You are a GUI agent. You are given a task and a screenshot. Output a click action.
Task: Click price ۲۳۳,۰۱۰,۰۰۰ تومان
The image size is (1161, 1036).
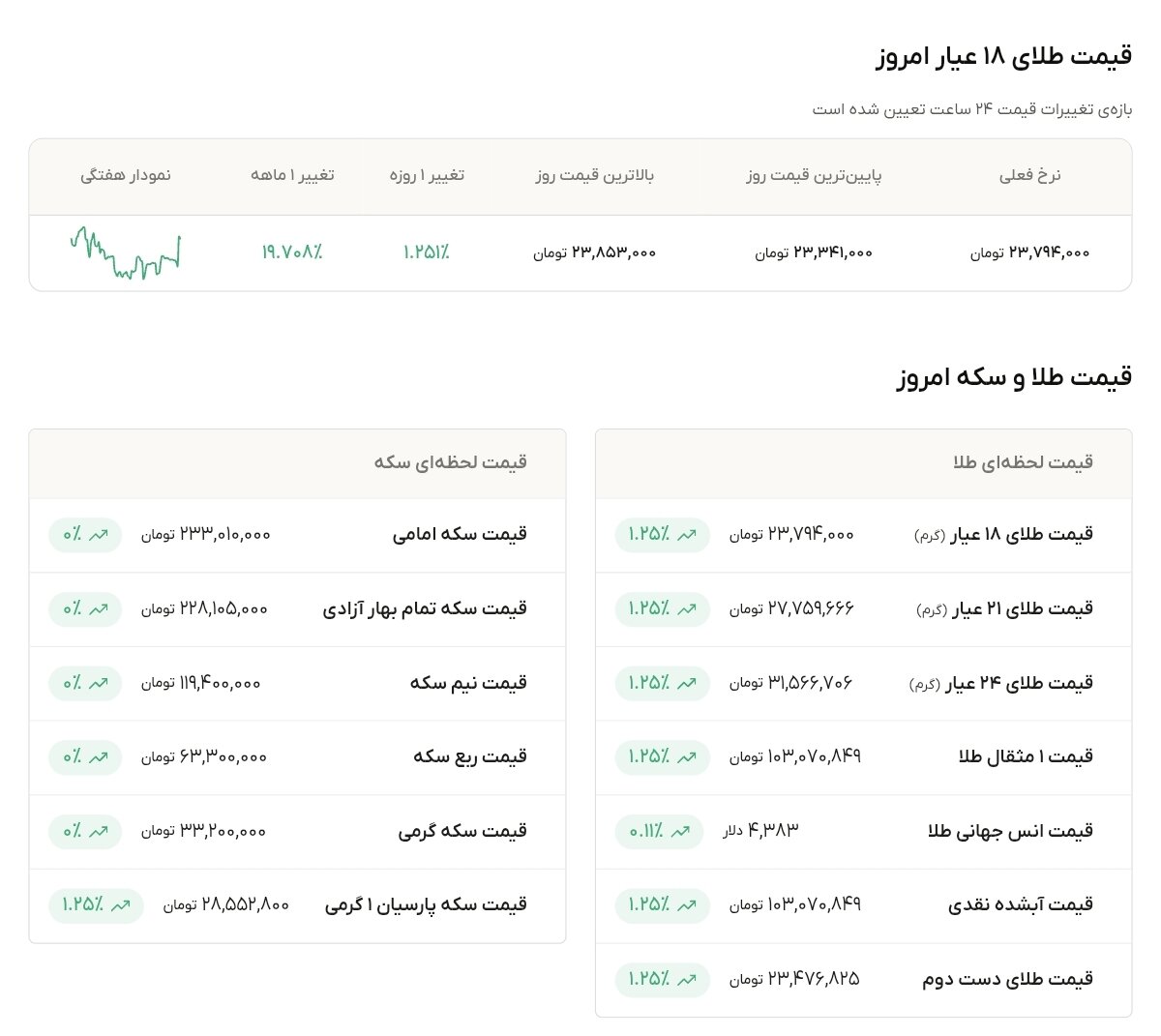coord(206,534)
